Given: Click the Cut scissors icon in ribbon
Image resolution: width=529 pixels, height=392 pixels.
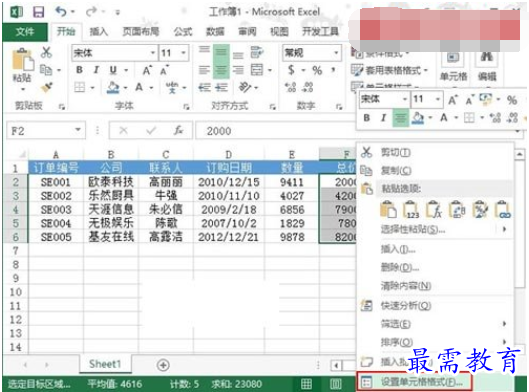Looking at the screenshot, I should [46, 53].
